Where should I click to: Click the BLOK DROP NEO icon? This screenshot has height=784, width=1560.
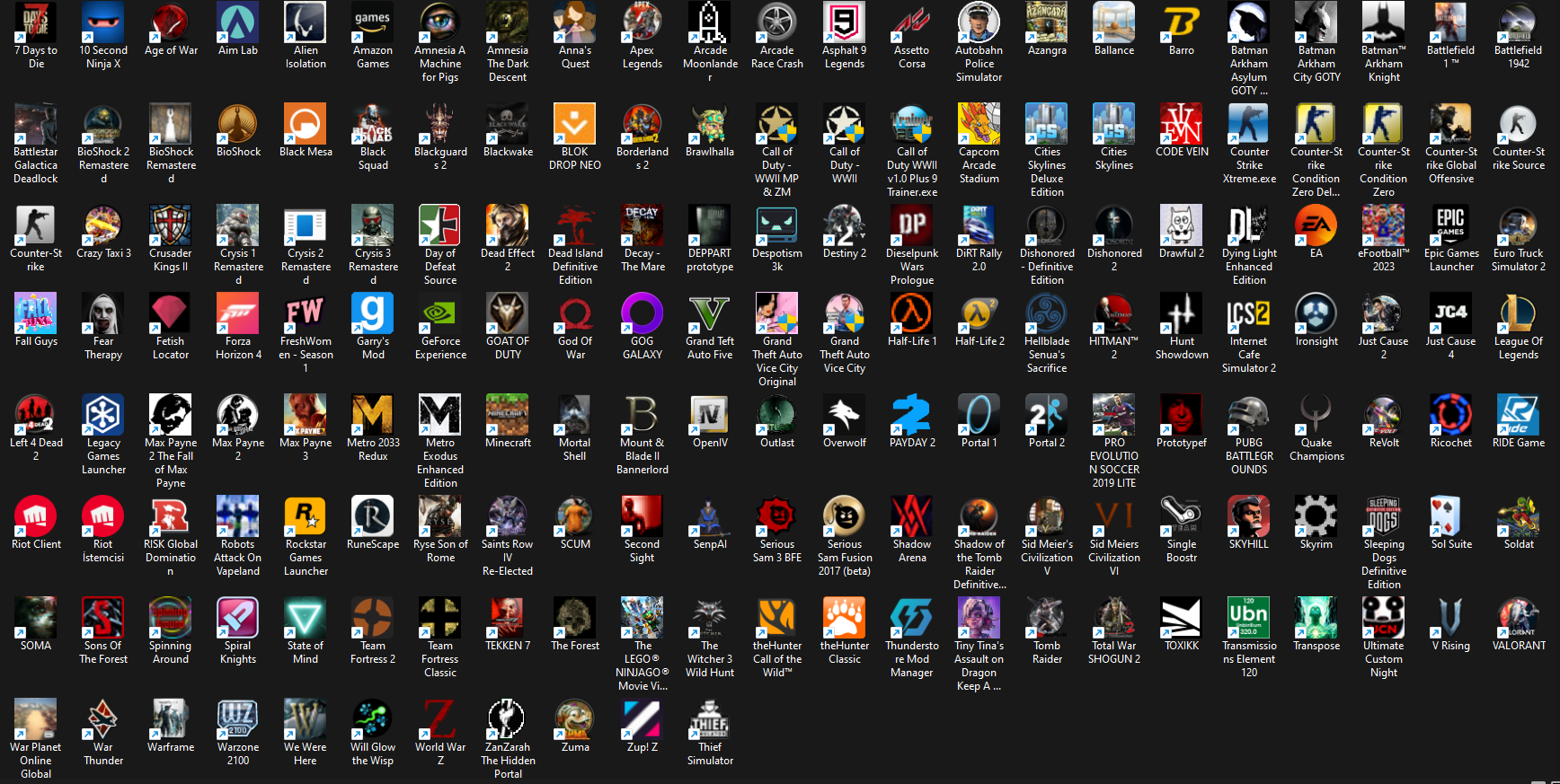(x=575, y=124)
